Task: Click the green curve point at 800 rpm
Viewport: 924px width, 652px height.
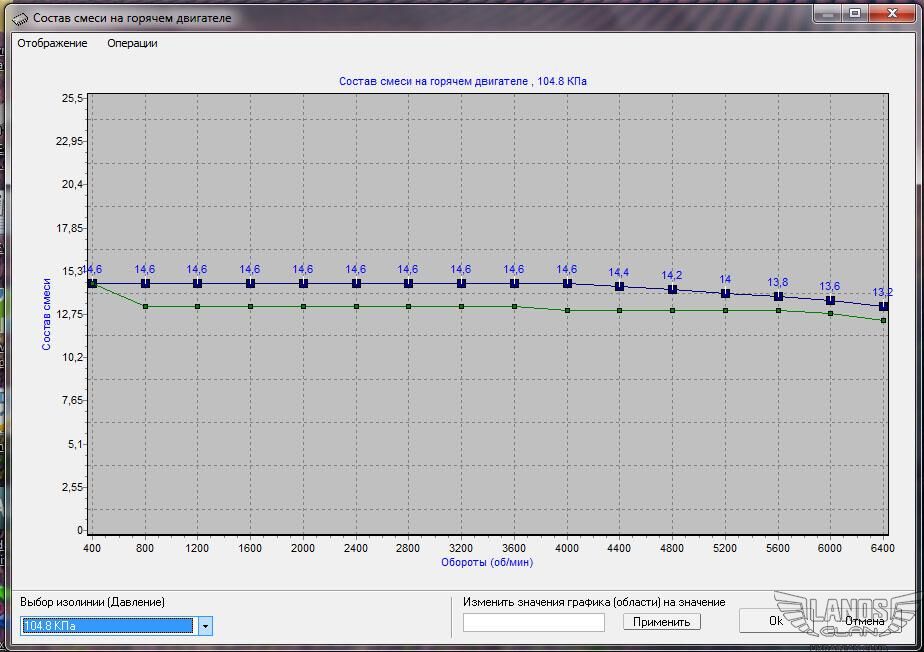Action: (x=145, y=306)
